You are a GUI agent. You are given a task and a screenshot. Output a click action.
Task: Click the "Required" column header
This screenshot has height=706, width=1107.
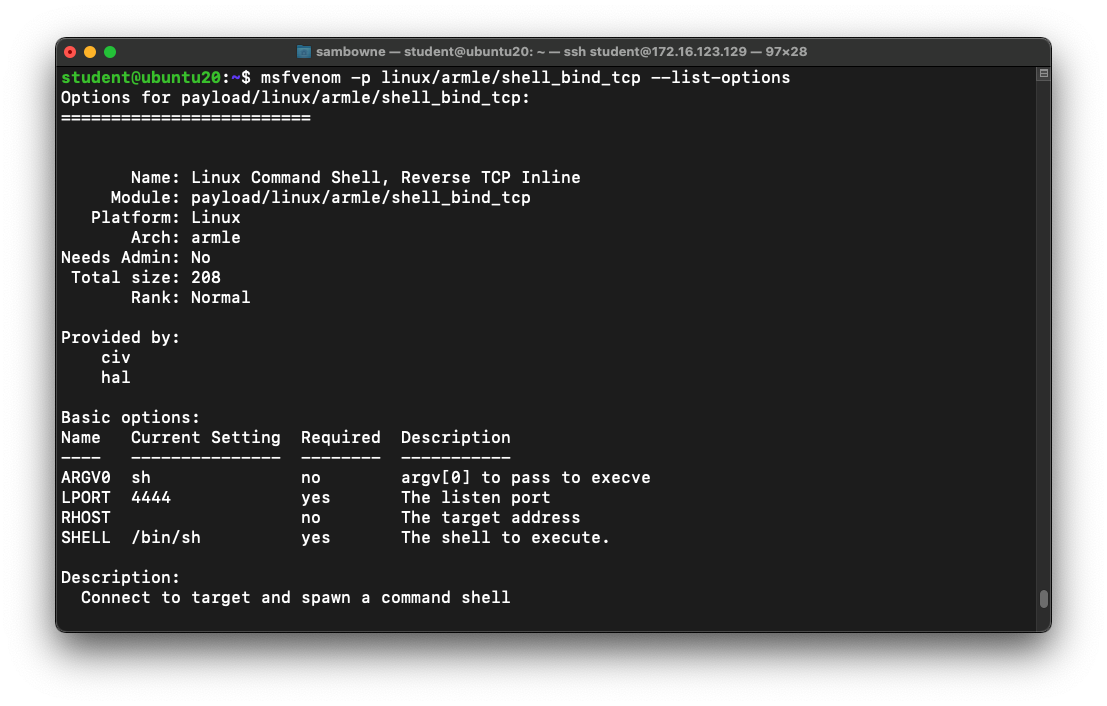pos(341,438)
